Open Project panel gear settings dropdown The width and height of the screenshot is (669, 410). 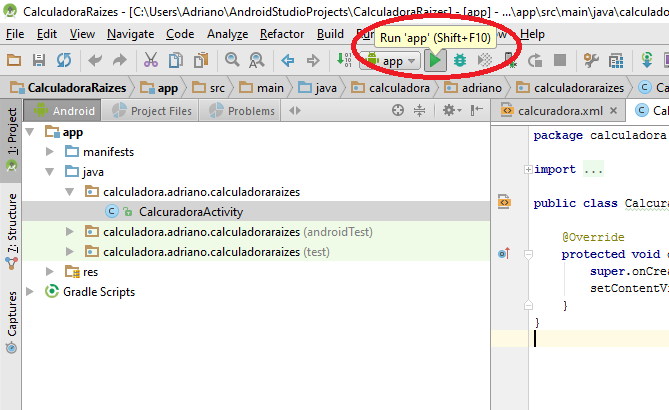click(x=452, y=110)
